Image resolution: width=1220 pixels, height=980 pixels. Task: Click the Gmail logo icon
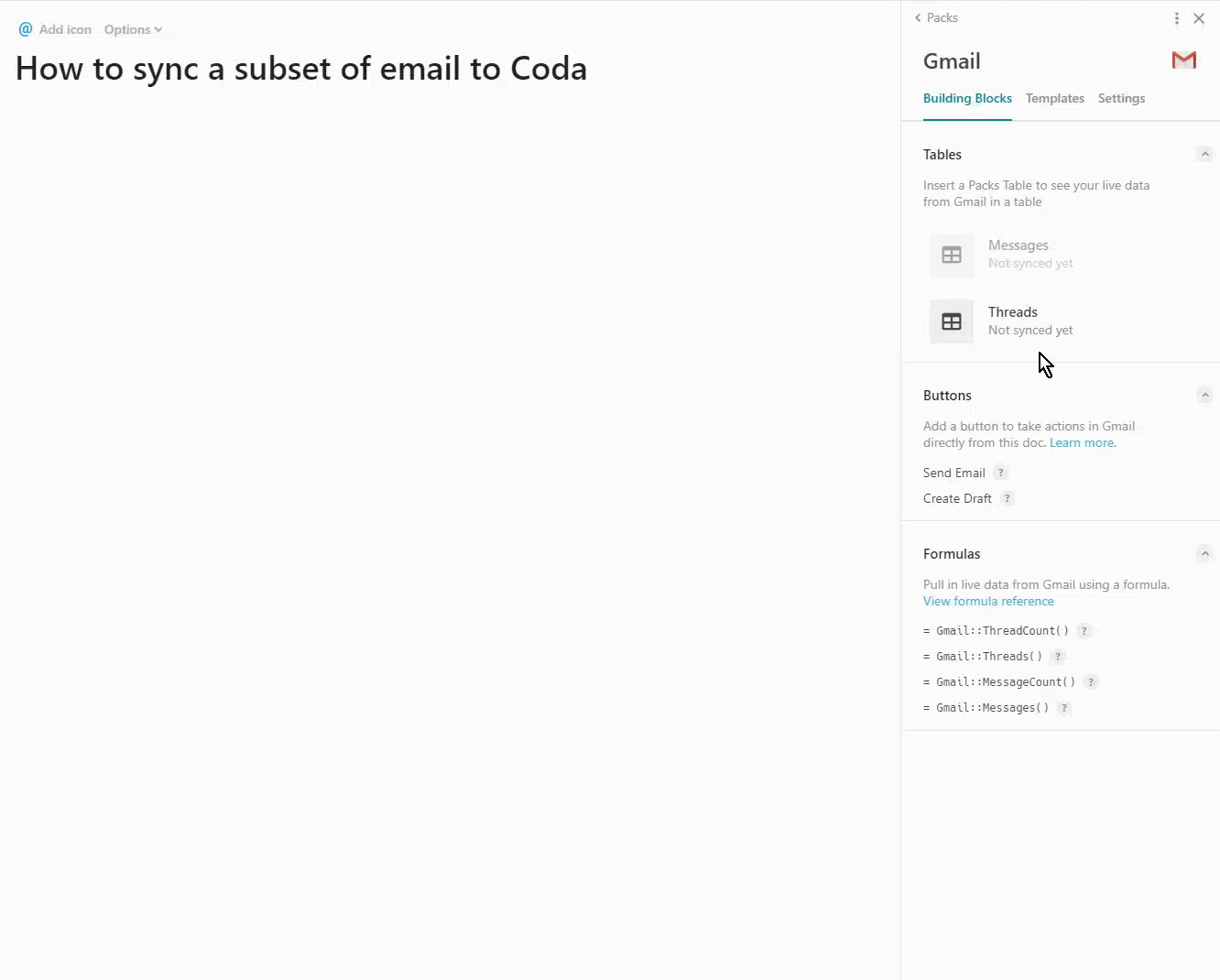click(1183, 60)
